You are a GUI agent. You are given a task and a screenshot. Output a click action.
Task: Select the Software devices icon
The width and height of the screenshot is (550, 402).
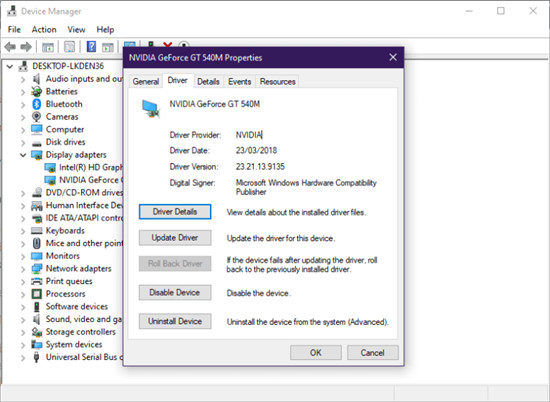(x=36, y=307)
